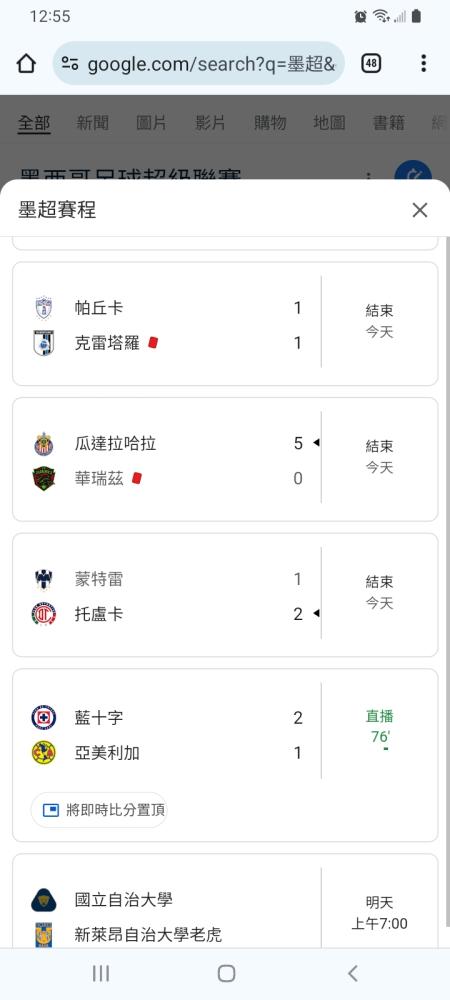
Task: Open the 蒙特雷 vs 托盧卡 match card
Action: coord(225,595)
